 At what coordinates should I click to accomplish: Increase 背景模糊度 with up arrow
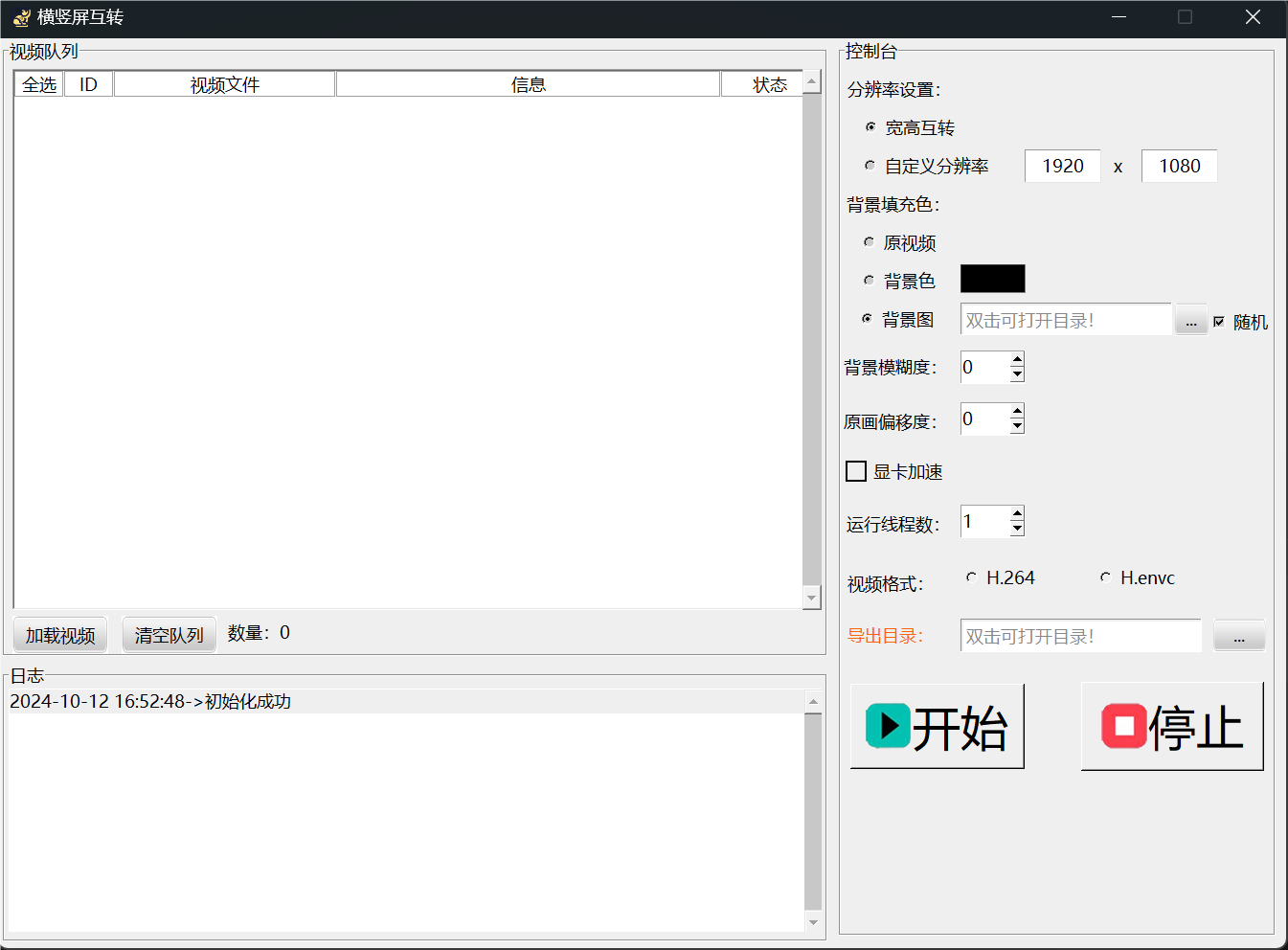(1017, 359)
